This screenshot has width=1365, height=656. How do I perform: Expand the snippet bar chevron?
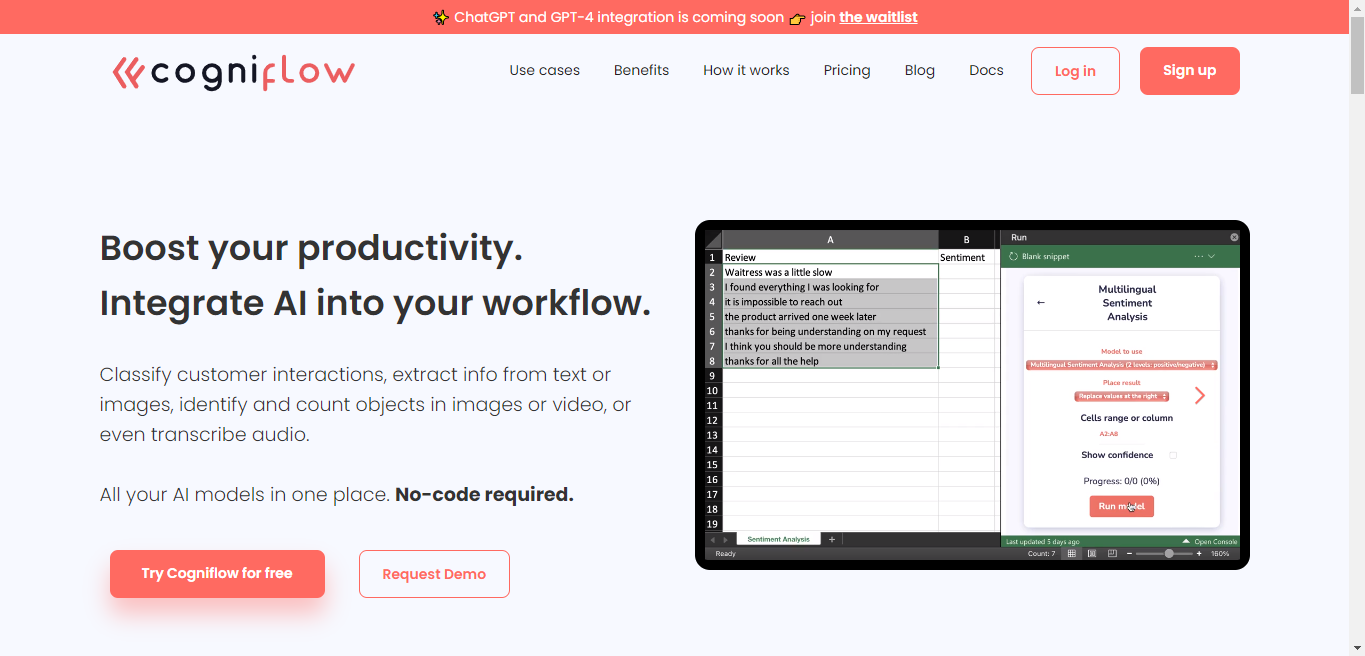tap(1212, 257)
